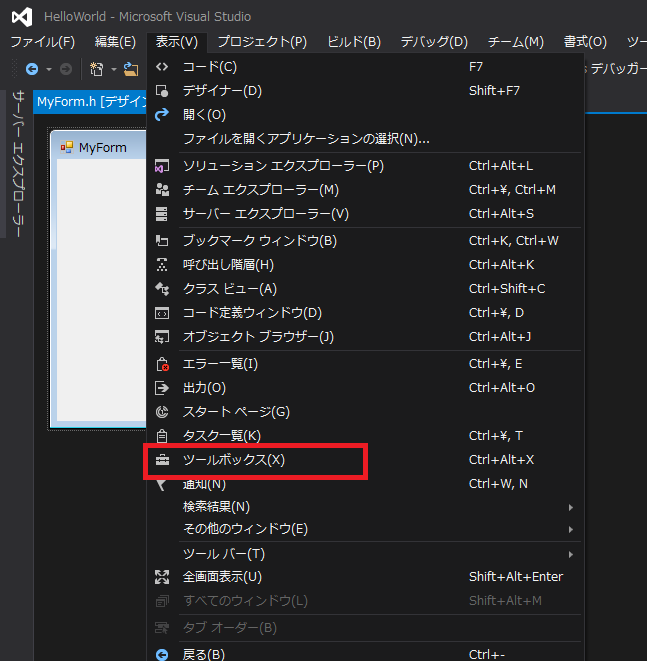Click the コード(C) angle-brackets icon

[x=162, y=67]
